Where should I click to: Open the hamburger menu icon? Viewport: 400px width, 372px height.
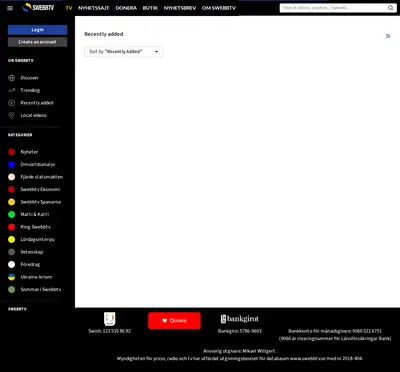pyautogui.click(x=10, y=8)
